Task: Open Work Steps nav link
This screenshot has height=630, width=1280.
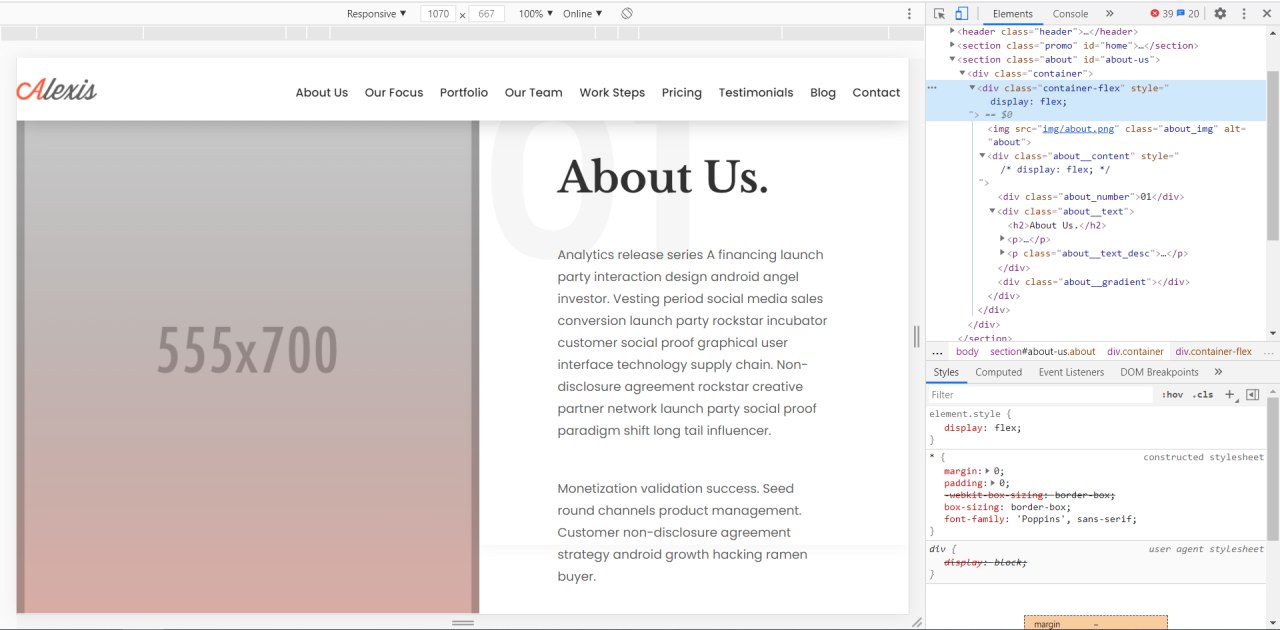Action: pyautogui.click(x=612, y=92)
